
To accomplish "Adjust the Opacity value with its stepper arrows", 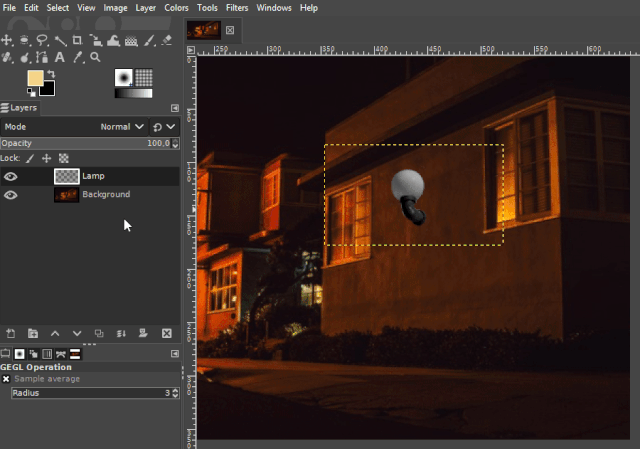I will (x=175, y=143).
